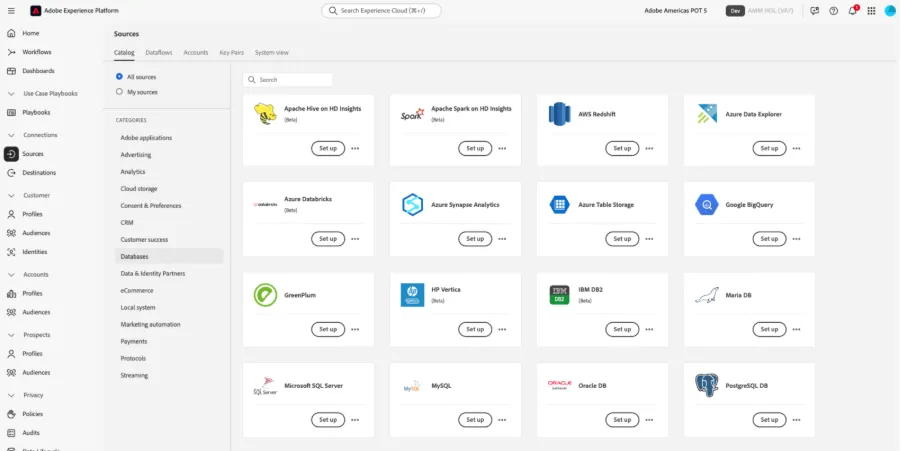Collapse the Customer section
Image resolution: width=901 pixels, height=451 pixels.
tap(11, 195)
